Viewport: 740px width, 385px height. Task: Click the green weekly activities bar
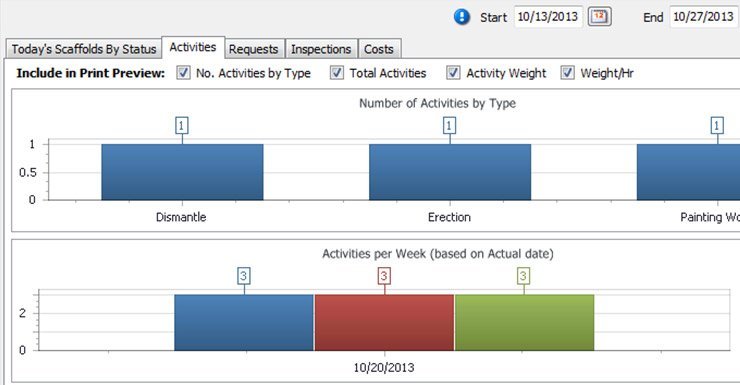[524, 323]
